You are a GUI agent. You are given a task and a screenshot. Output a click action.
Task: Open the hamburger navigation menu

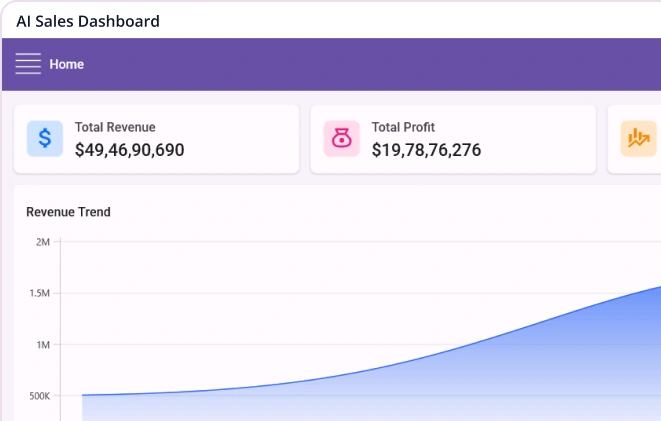tap(28, 64)
